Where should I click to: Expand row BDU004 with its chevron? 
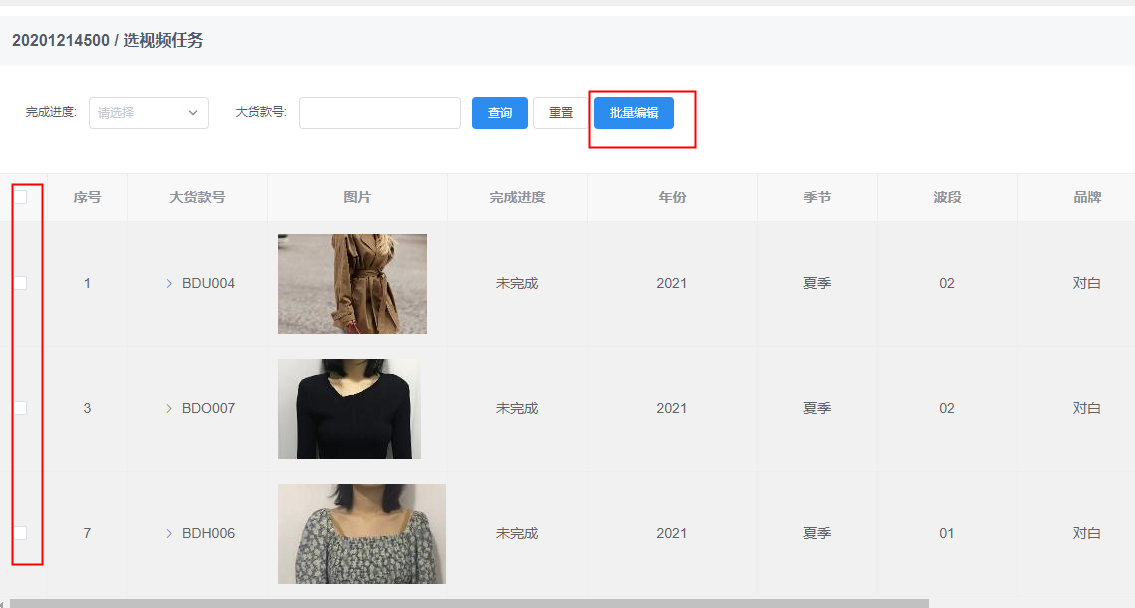tap(169, 283)
